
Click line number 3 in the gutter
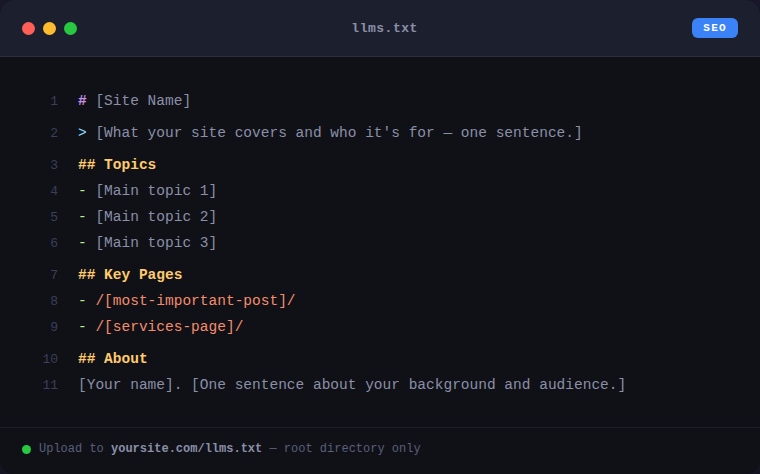[54, 165]
